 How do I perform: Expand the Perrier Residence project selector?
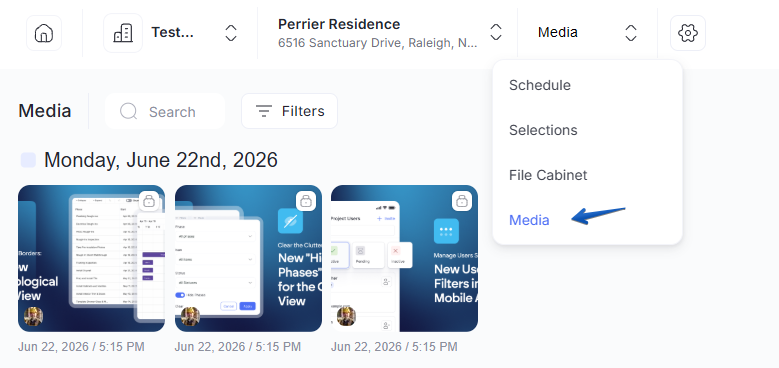coord(496,33)
